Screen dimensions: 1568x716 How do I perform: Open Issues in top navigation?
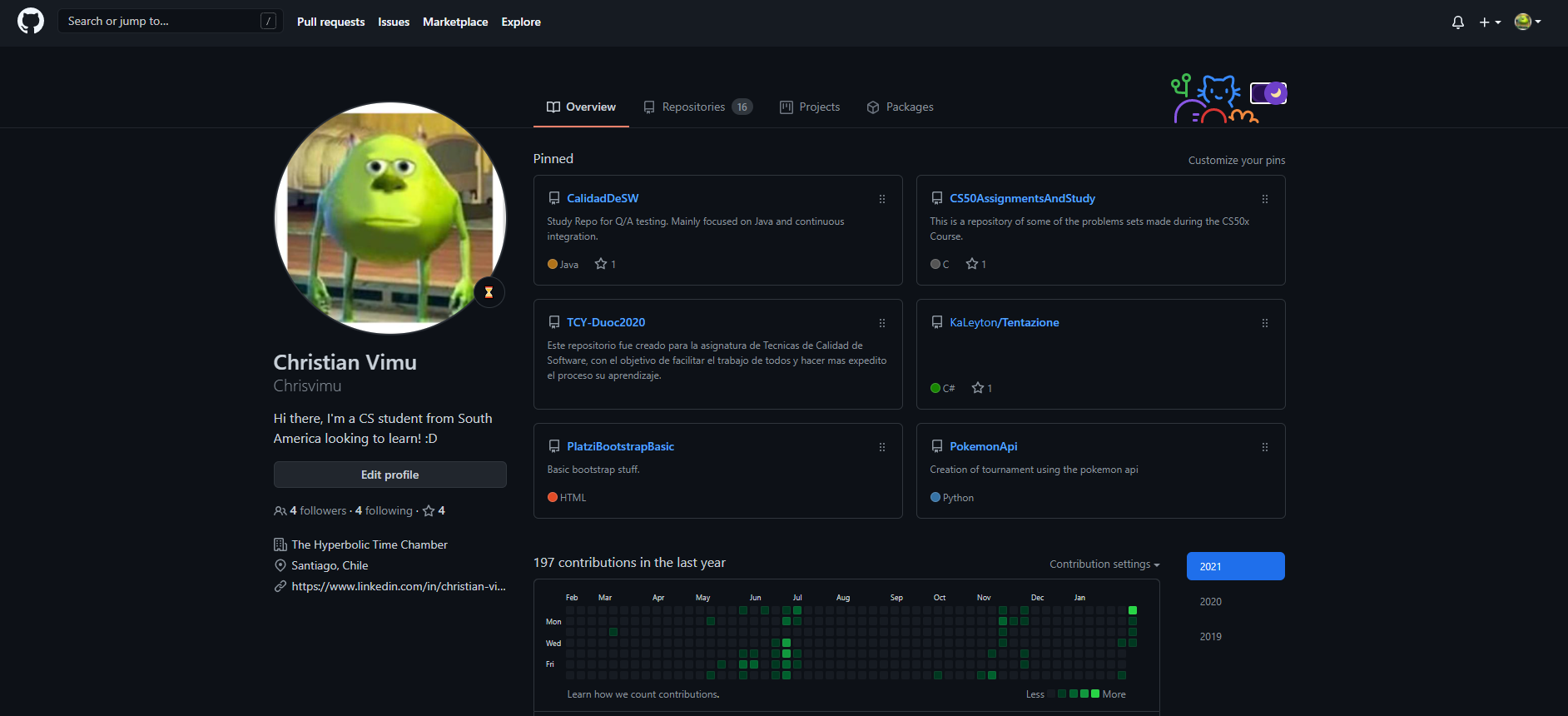394,22
